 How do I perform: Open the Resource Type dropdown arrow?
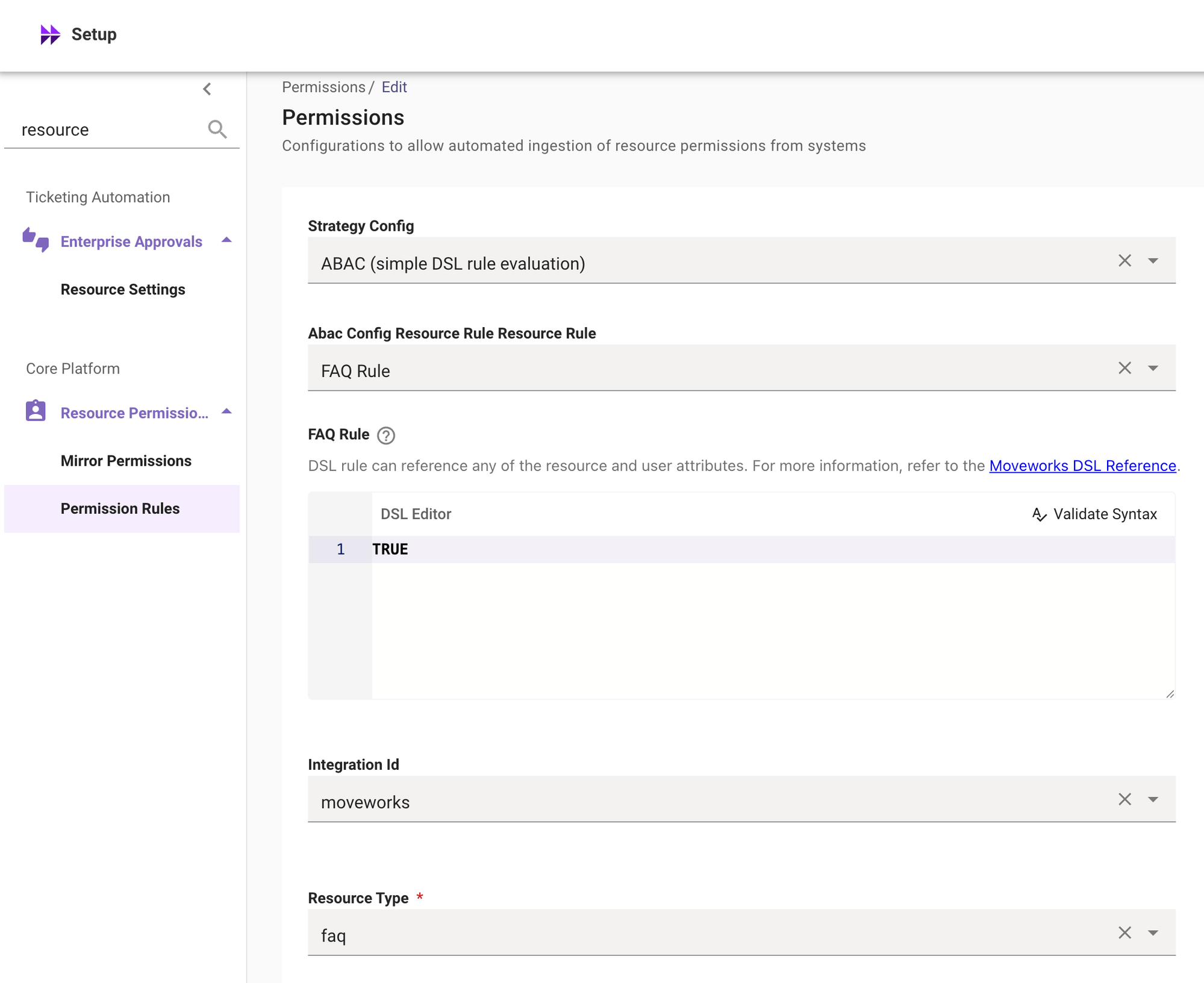(x=1153, y=933)
